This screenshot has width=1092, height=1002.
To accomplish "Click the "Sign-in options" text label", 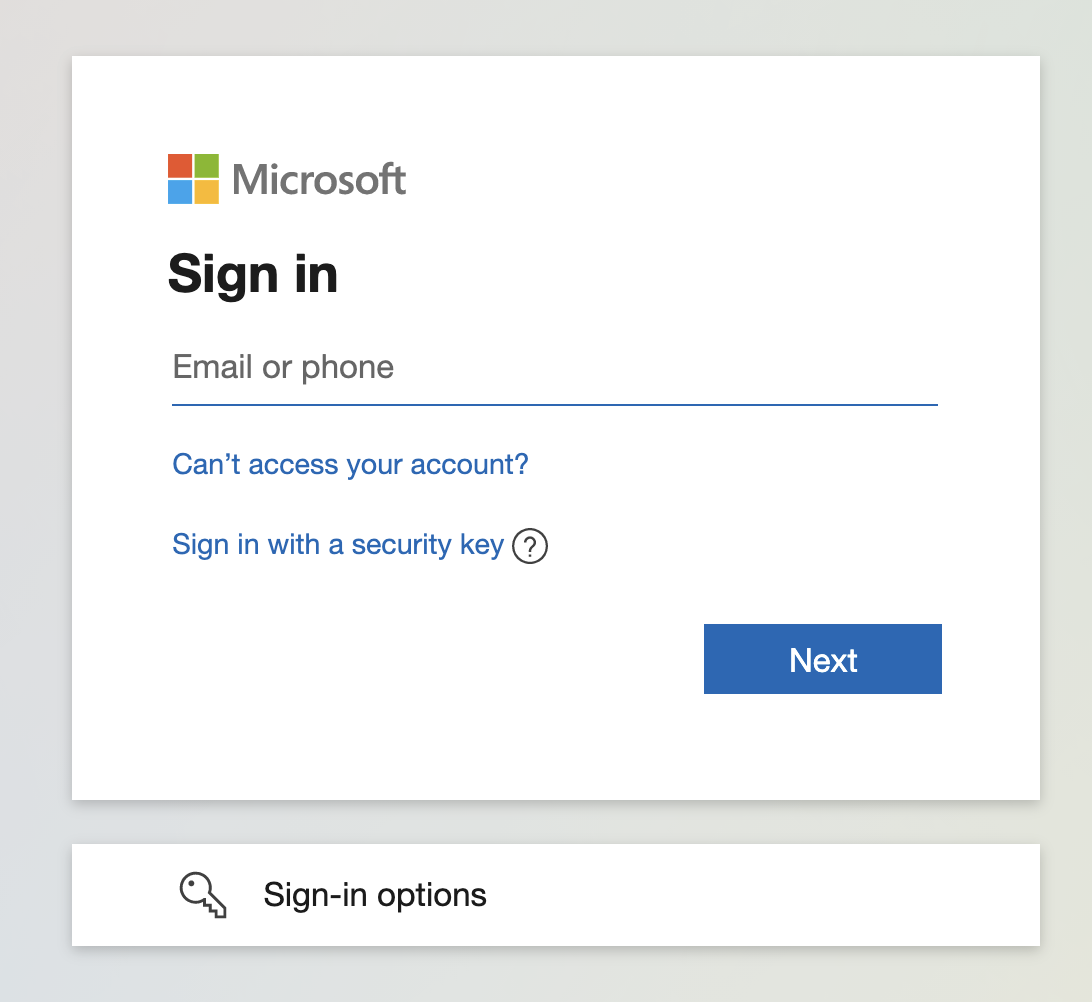I will 375,894.
